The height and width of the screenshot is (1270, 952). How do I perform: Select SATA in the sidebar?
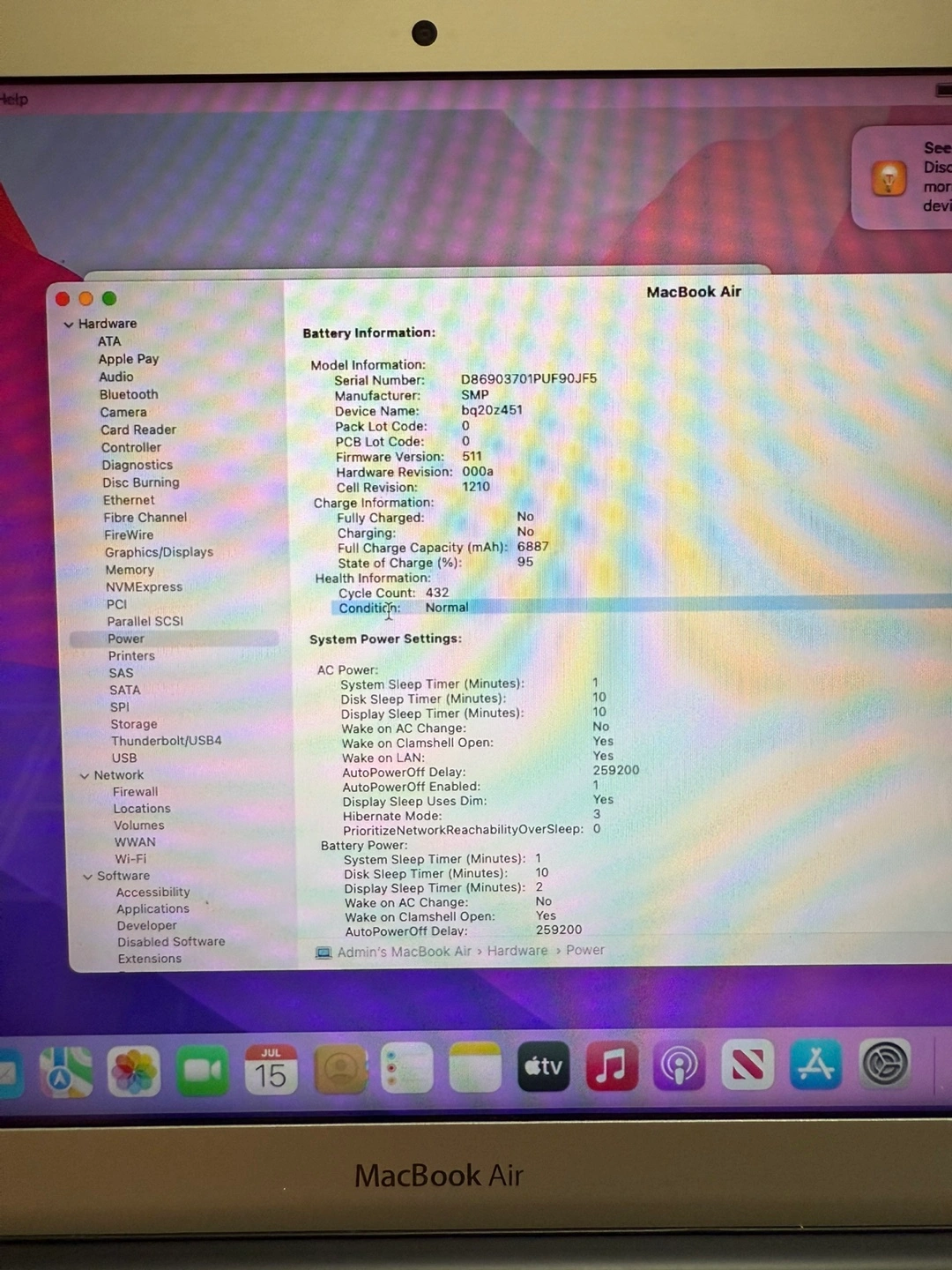(125, 690)
